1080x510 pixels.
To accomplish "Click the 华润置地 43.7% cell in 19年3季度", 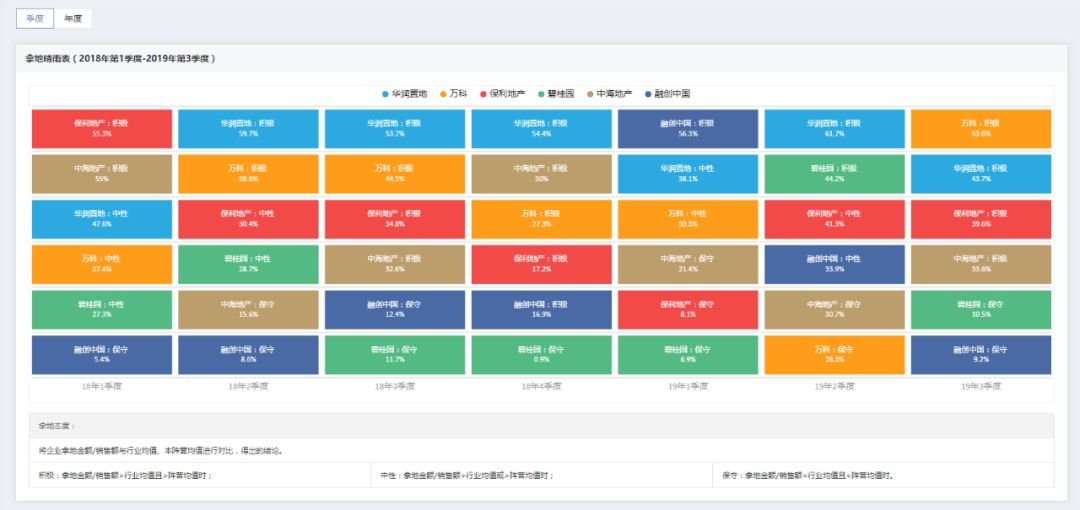I will [x=982, y=174].
